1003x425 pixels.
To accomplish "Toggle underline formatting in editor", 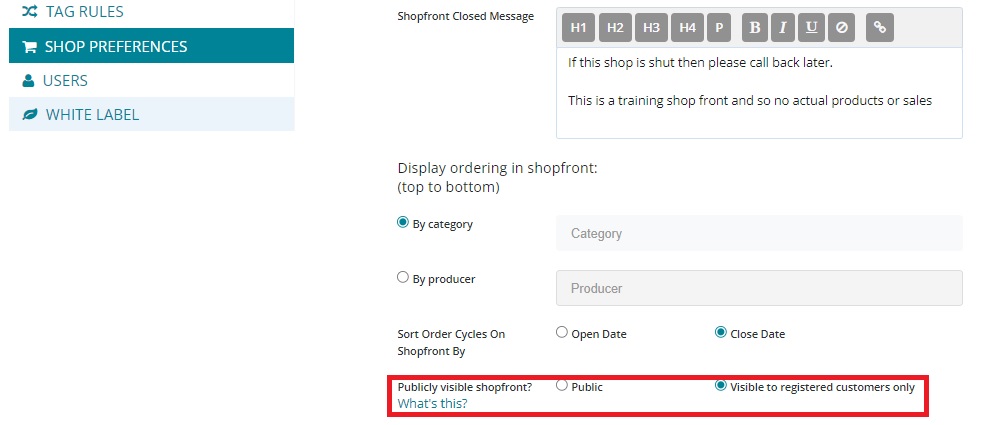I will pyautogui.click(x=811, y=28).
